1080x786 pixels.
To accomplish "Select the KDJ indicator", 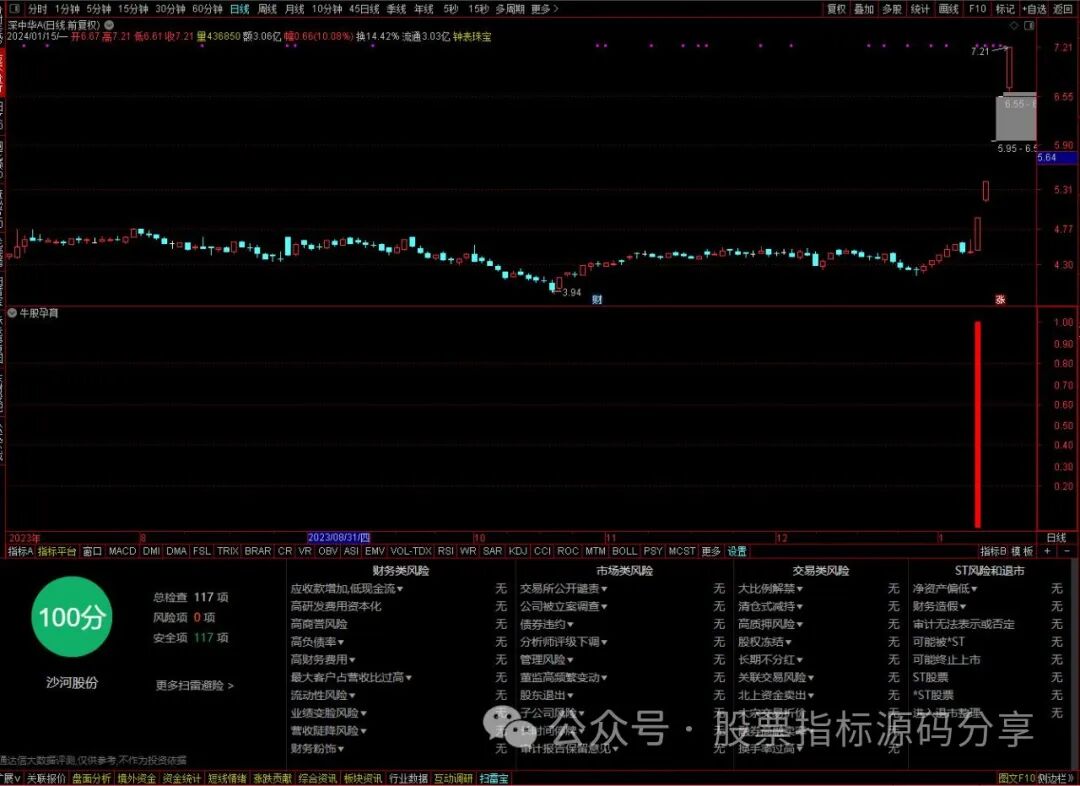I will tap(518, 551).
